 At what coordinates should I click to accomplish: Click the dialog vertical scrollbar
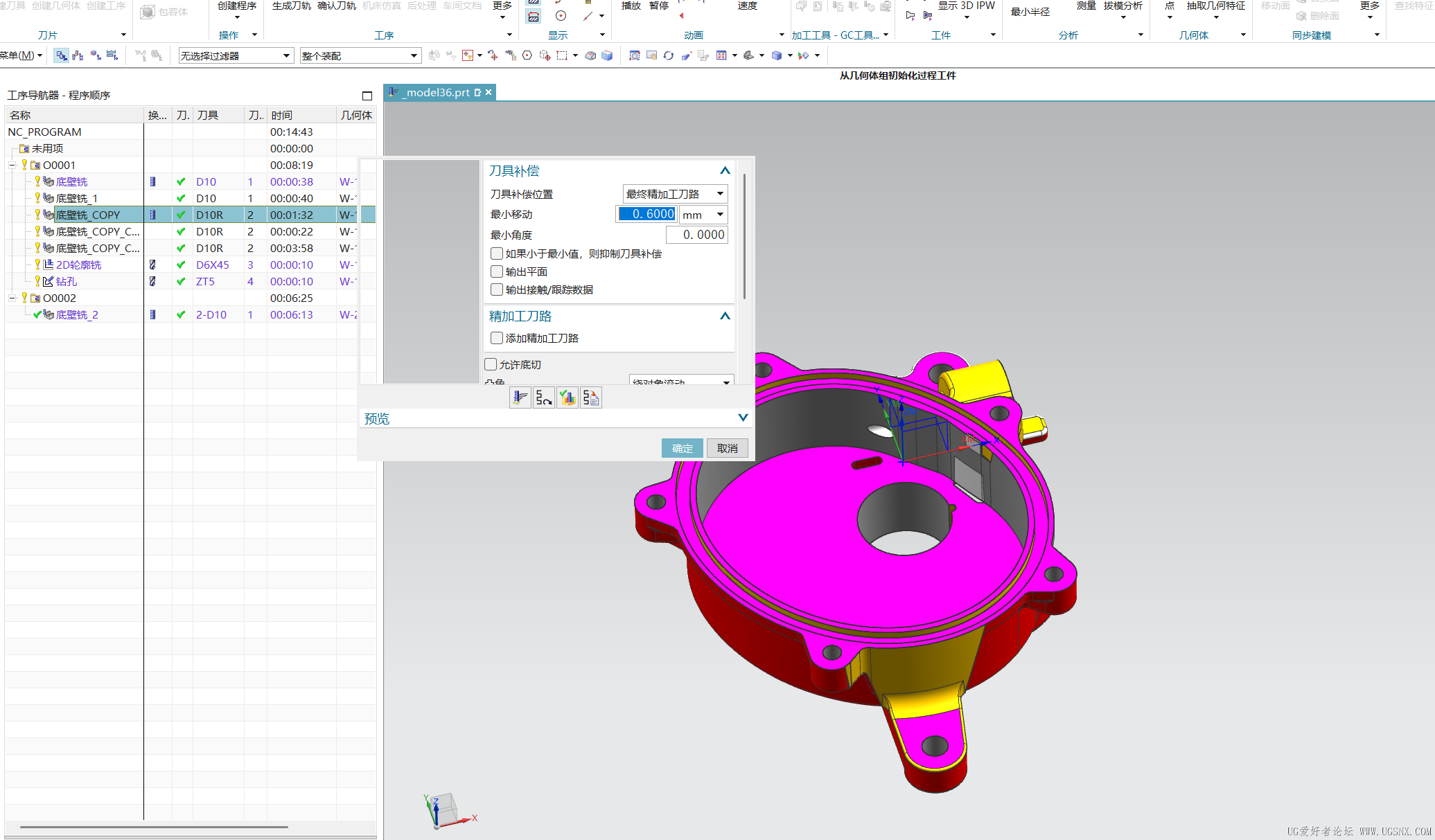pyautogui.click(x=744, y=235)
